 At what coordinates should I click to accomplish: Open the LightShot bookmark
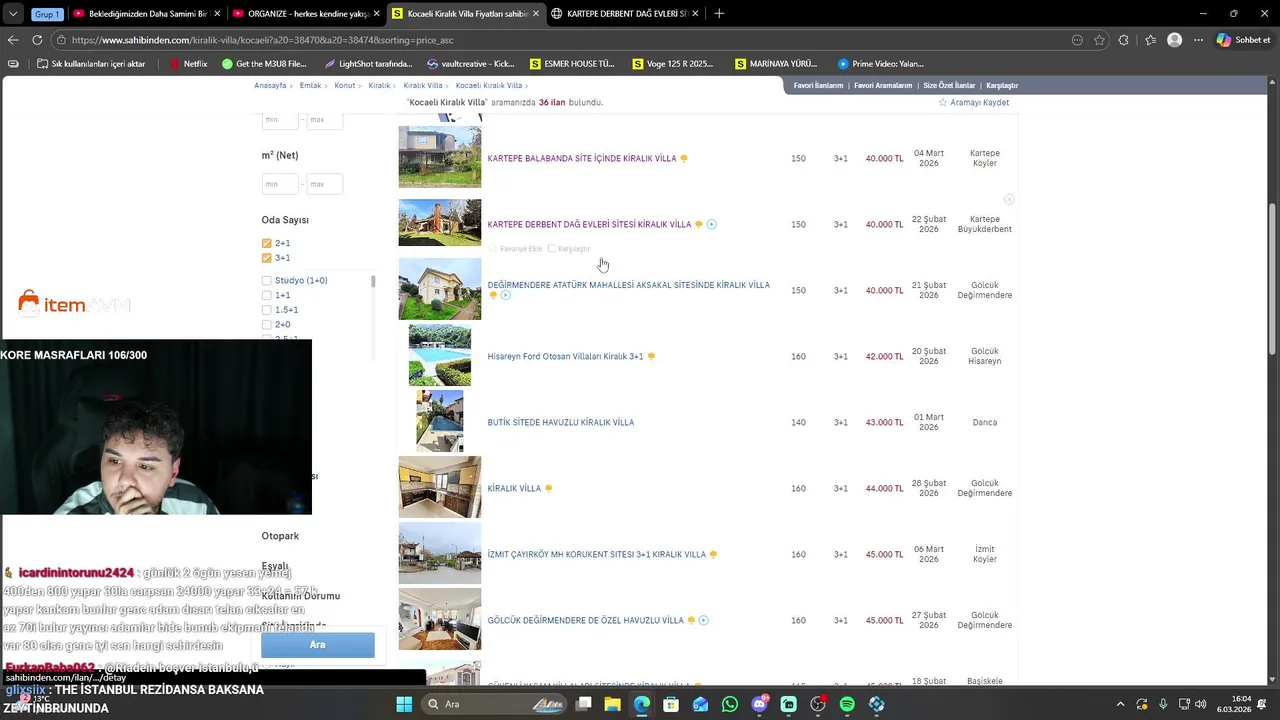click(368, 64)
